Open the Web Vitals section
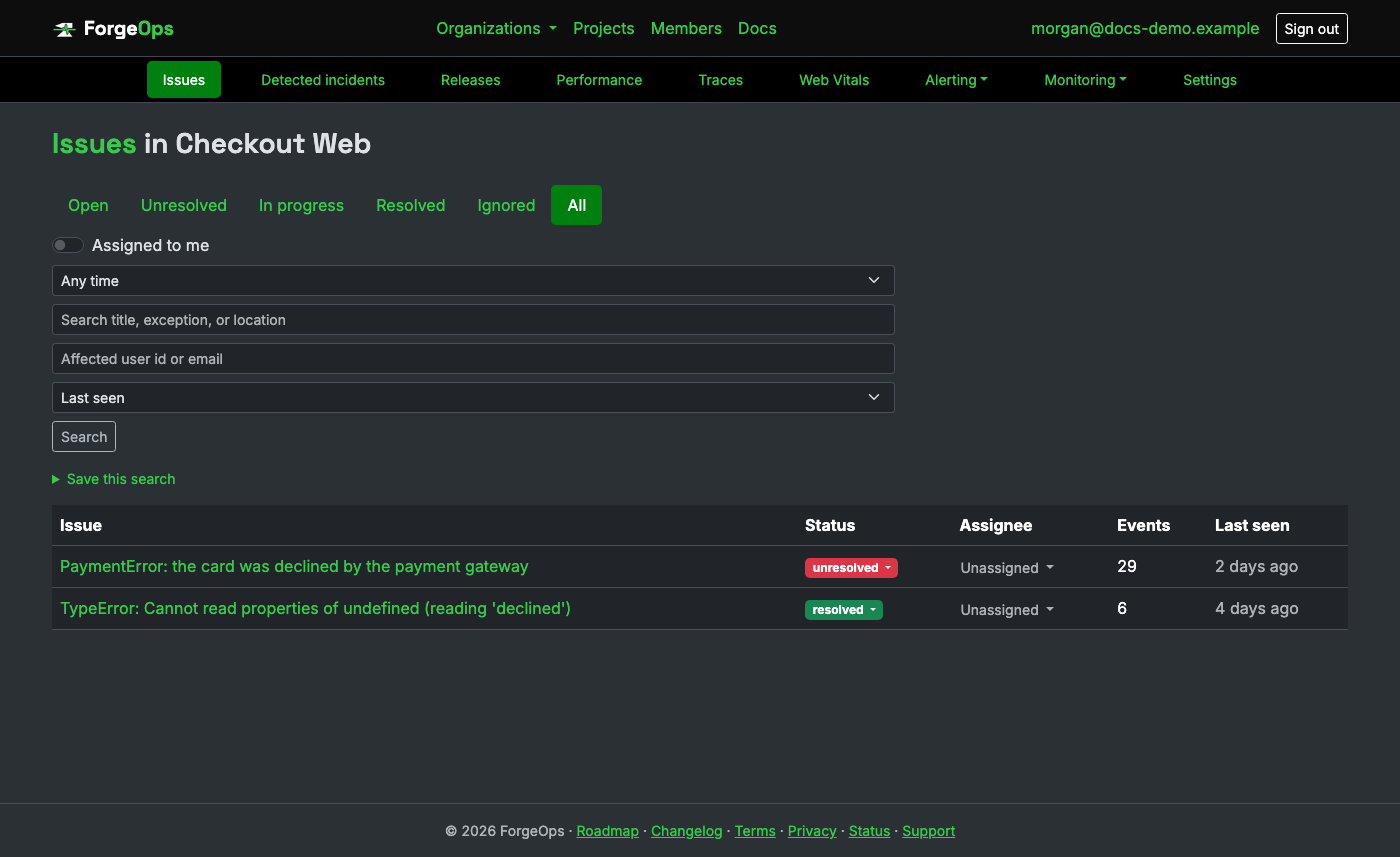The image size is (1400, 857). [x=834, y=80]
